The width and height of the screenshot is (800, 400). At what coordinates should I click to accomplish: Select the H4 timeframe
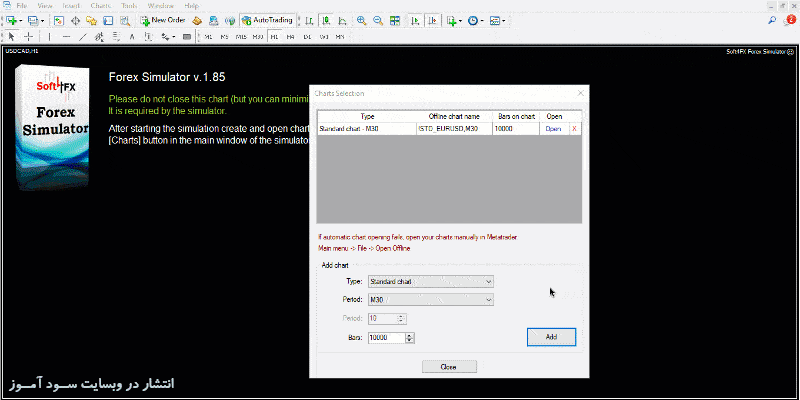[x=290, y=36]
